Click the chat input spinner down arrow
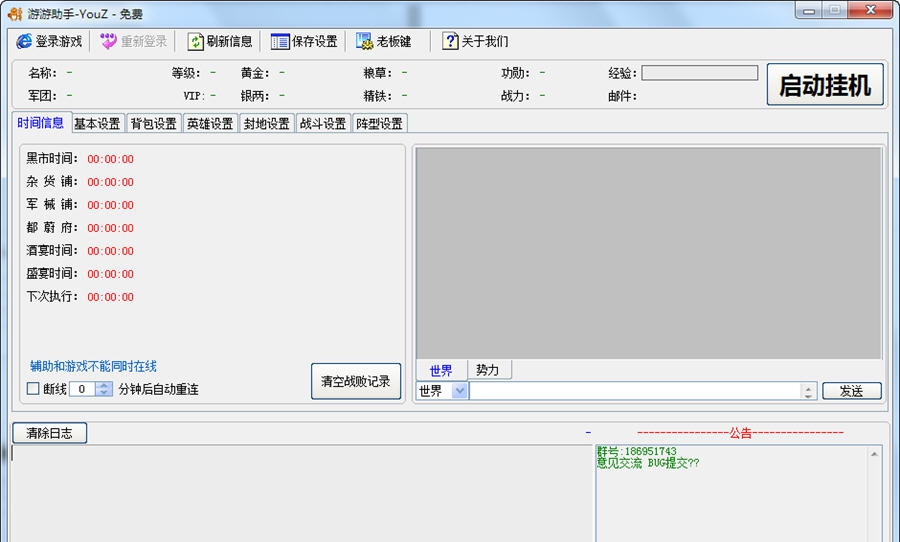Viewport: 900px width, 542px height. 808,395
